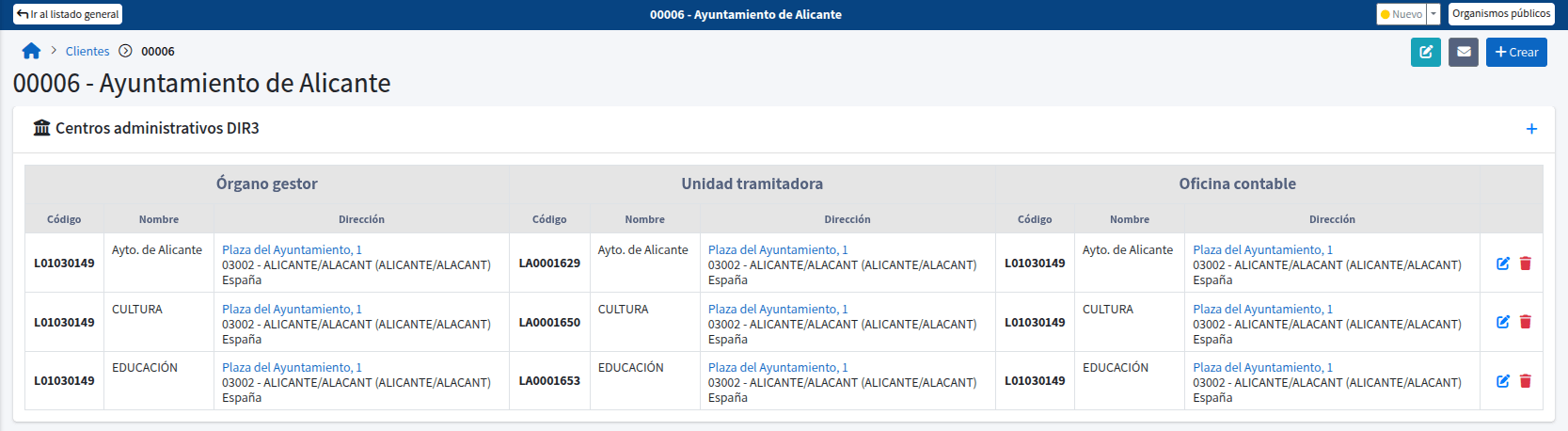Click the Organismos públicos tag button
This screenshot has width=1568, height=431.
(1501, 14)
